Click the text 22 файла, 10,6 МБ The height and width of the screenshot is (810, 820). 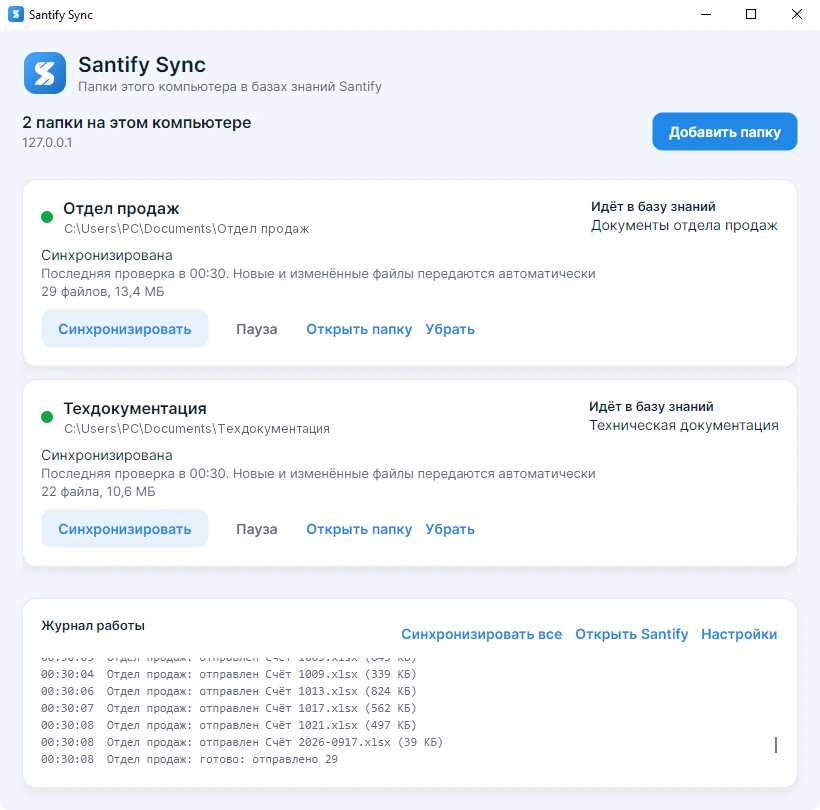pos(98,491)
